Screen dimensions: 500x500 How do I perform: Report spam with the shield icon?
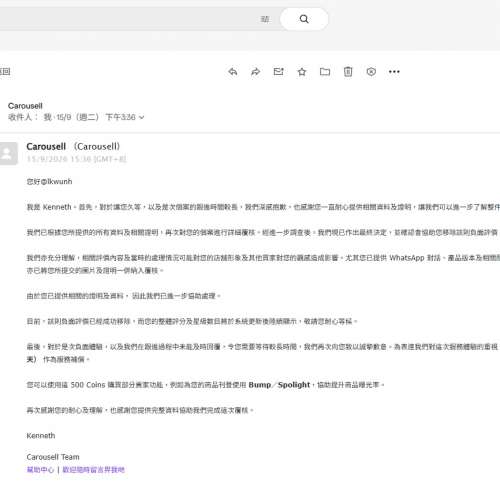371,72
